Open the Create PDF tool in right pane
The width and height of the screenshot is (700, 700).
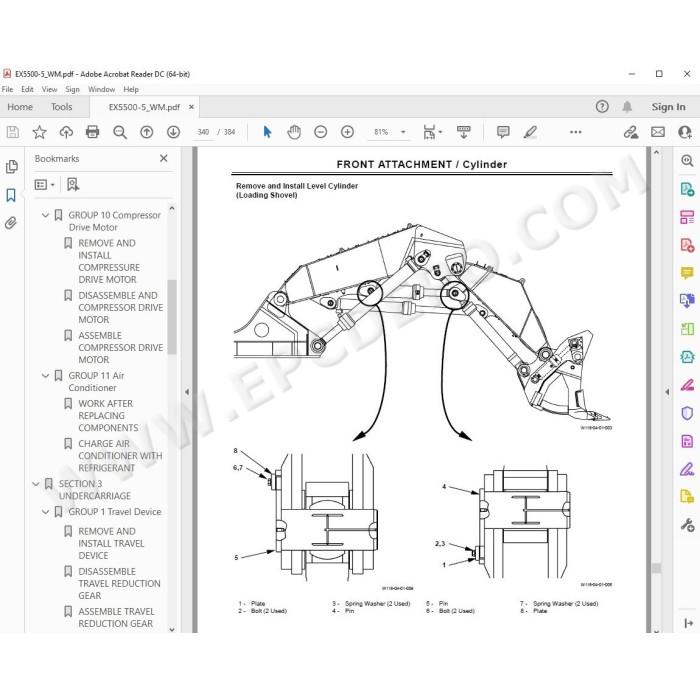coord(687,245)
